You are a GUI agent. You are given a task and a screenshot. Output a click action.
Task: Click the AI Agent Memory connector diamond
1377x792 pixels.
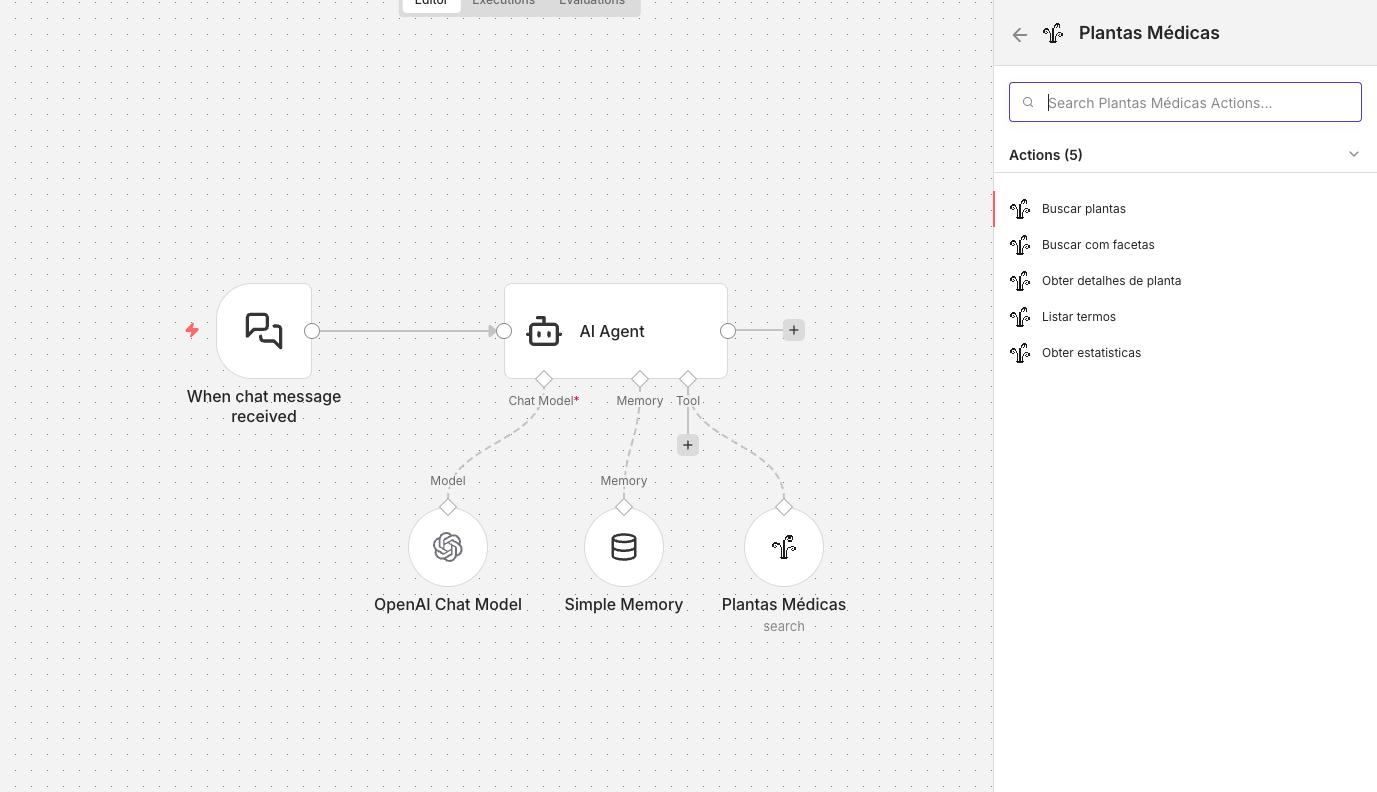pyautogui.click(x=640, y=379)
